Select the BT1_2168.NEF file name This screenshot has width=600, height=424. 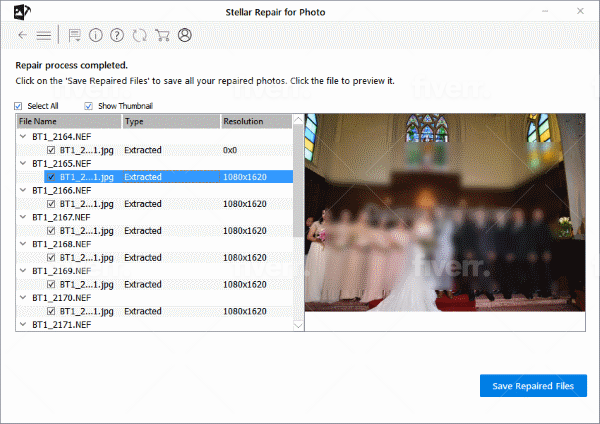coord(62,244)
